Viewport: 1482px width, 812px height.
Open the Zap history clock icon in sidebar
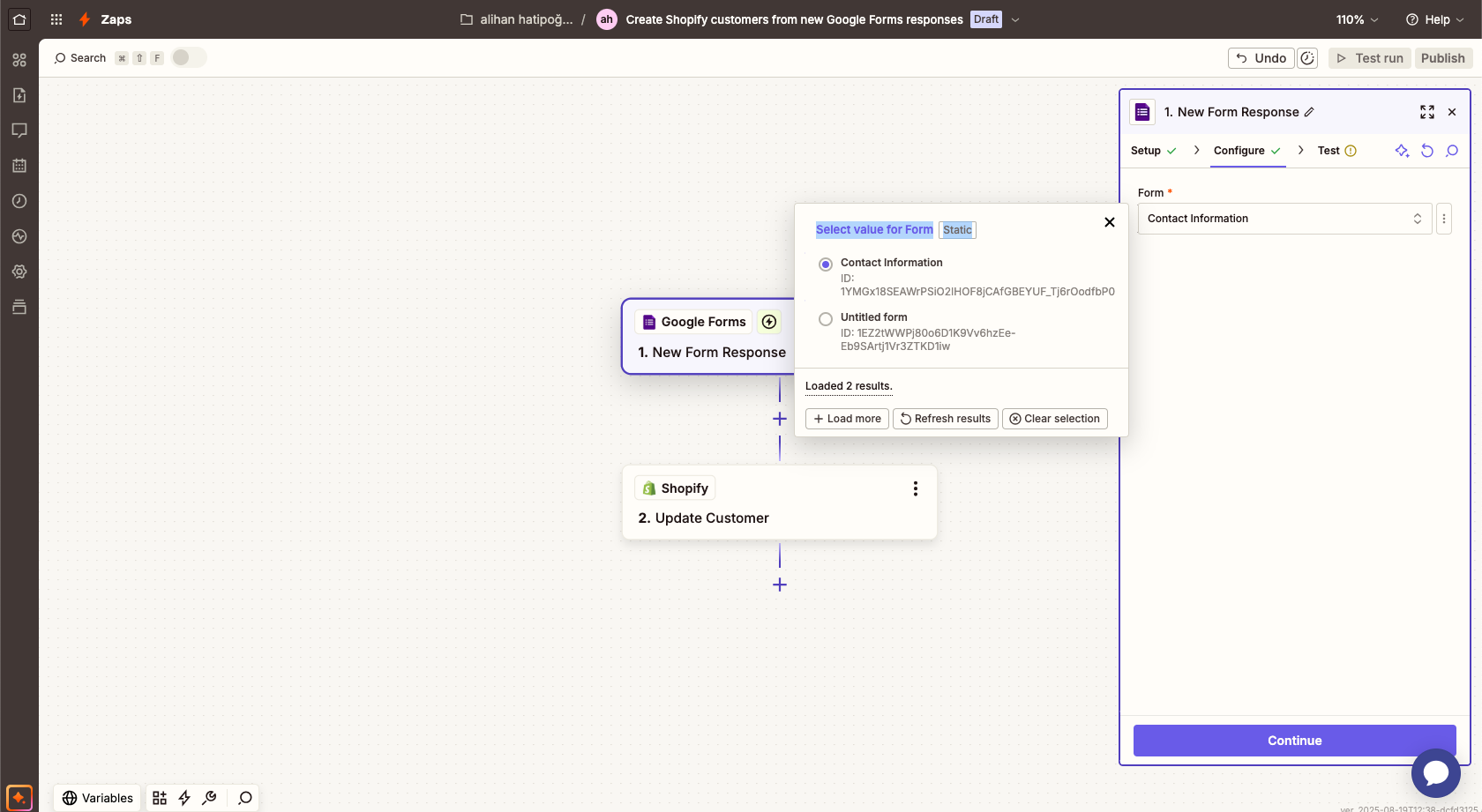click(x=19, y=201)
